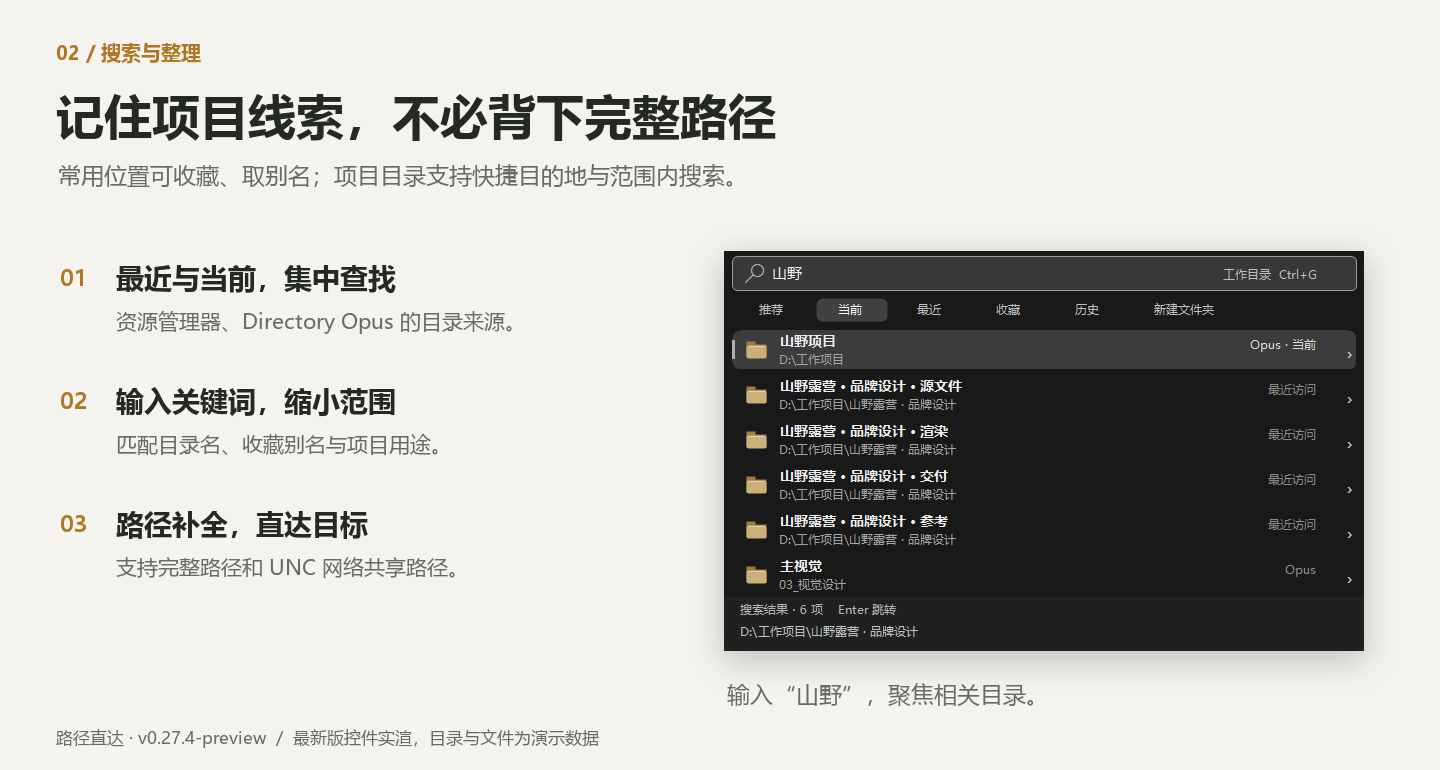Screen dimensions: 1440x770
Task: Select the 当前 tab
Action: 851,310
